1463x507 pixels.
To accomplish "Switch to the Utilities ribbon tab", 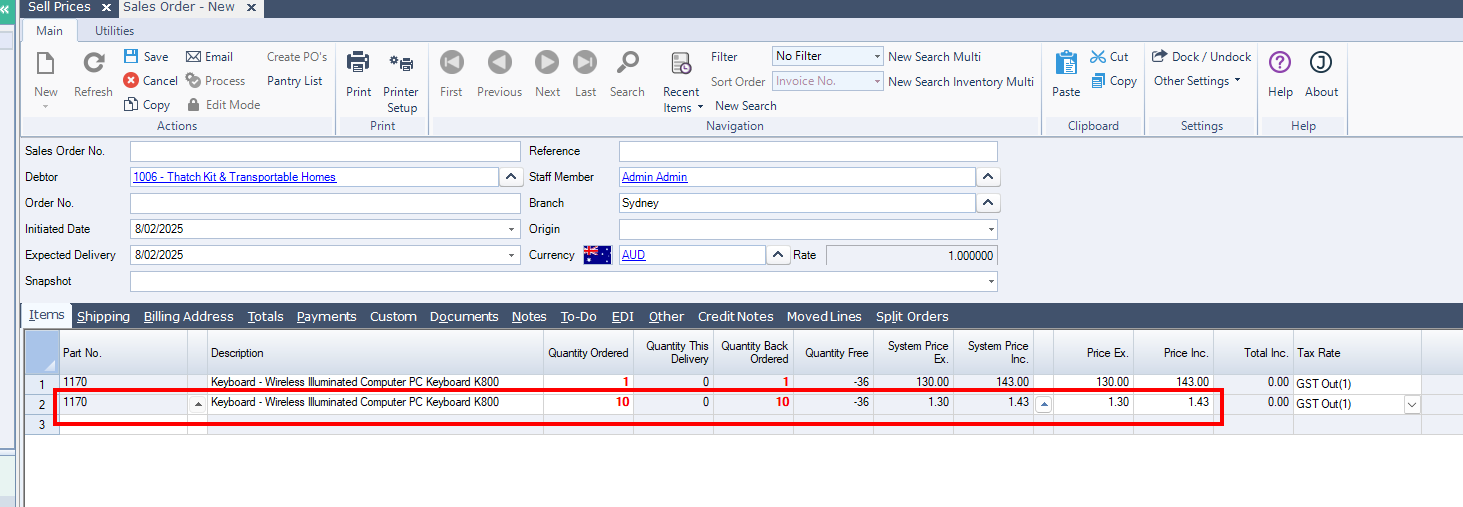I will [115, 31].
